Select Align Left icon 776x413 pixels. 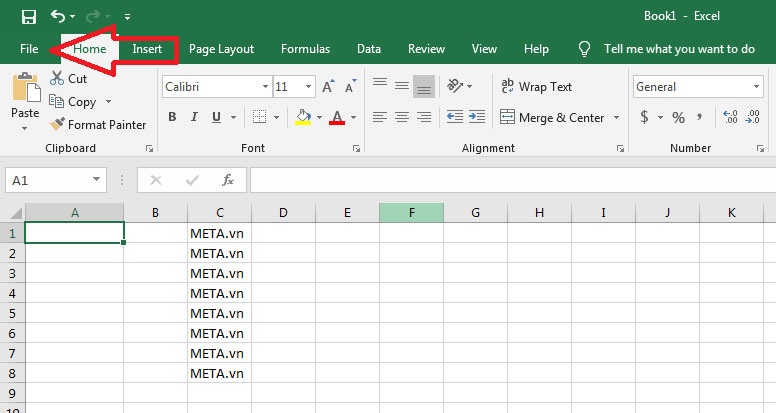(x=380, y=117)
